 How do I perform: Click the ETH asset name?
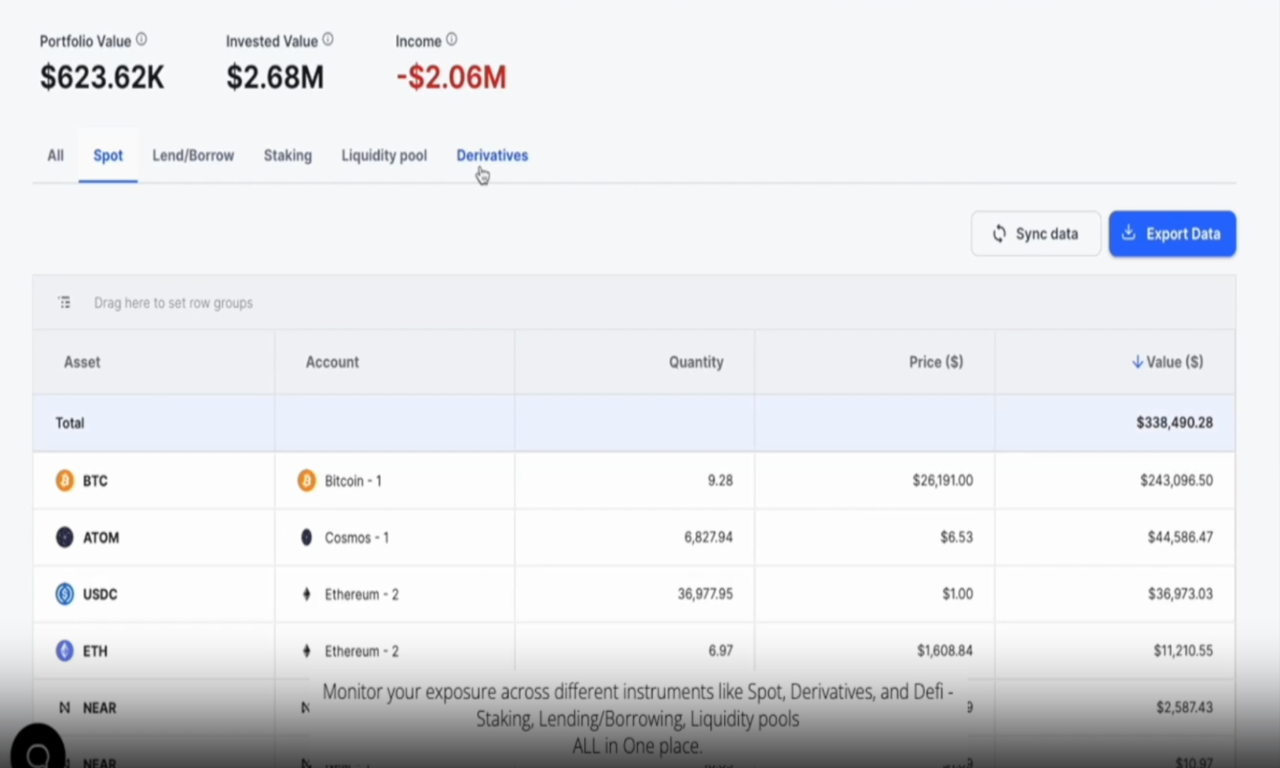pos(95,651)
